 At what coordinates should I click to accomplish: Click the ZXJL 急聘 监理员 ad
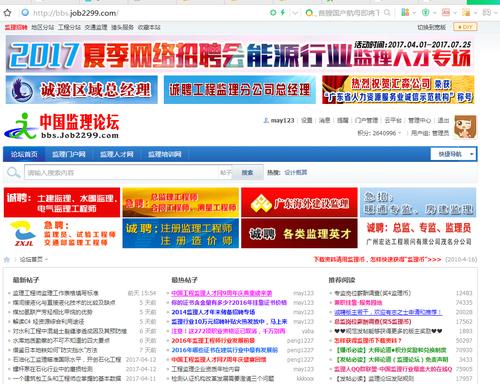62,233
